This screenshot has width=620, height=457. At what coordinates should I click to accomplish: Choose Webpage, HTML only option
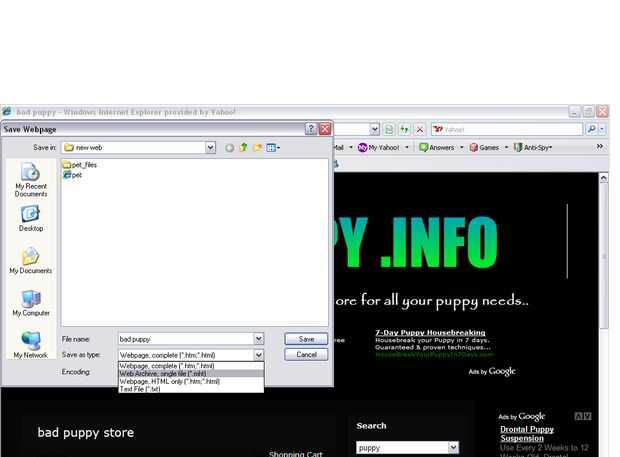point(191,381)
